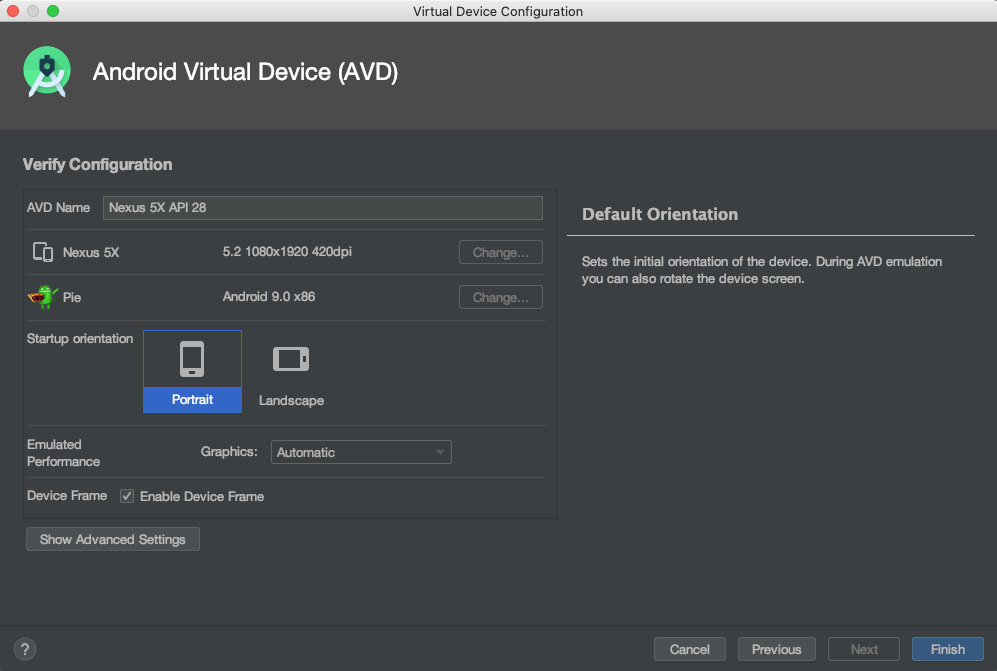The width and height of the screenshot is (997, 671).
Task: Disable the Enable Device Frame checkbox
Action: tap(127, 496)
